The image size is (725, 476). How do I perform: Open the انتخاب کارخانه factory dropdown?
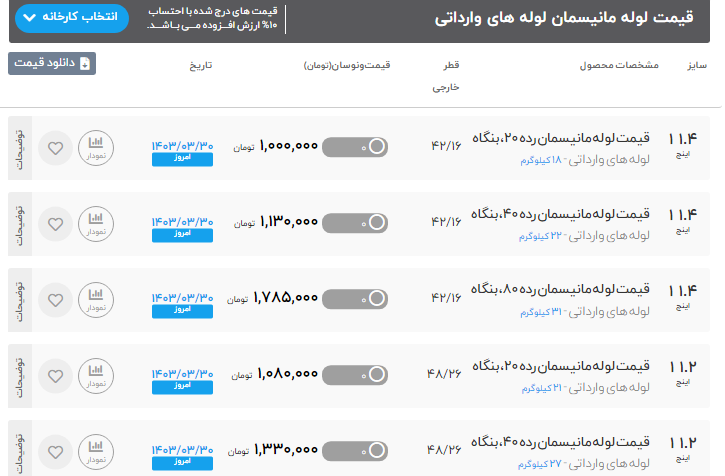[72, 19]
